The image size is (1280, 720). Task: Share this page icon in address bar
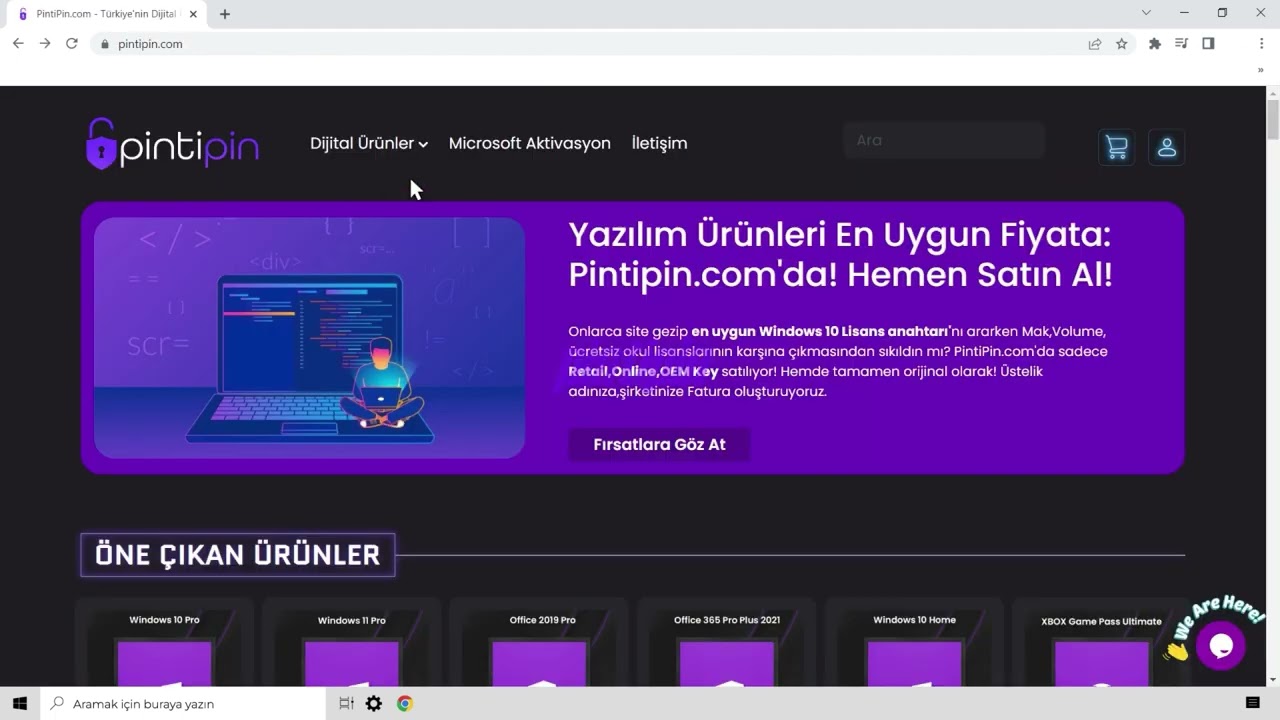click(1095, 44)
